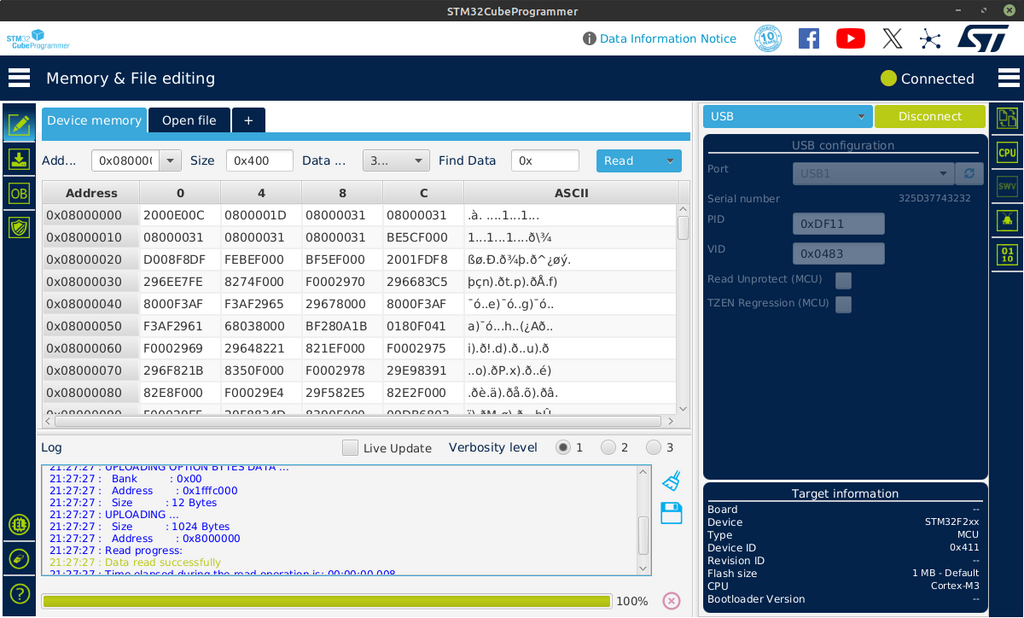
Task: Open the Facebook icon
Action: (x=808, y=39)
